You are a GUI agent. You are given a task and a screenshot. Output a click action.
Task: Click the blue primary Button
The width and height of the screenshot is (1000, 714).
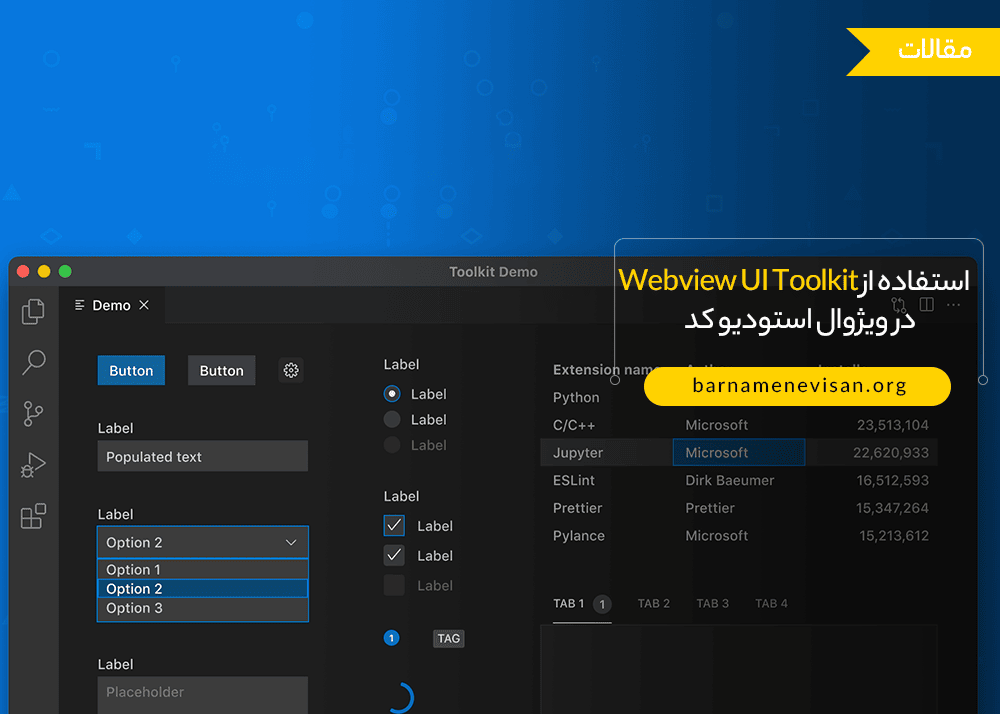[x=131, y=370]
